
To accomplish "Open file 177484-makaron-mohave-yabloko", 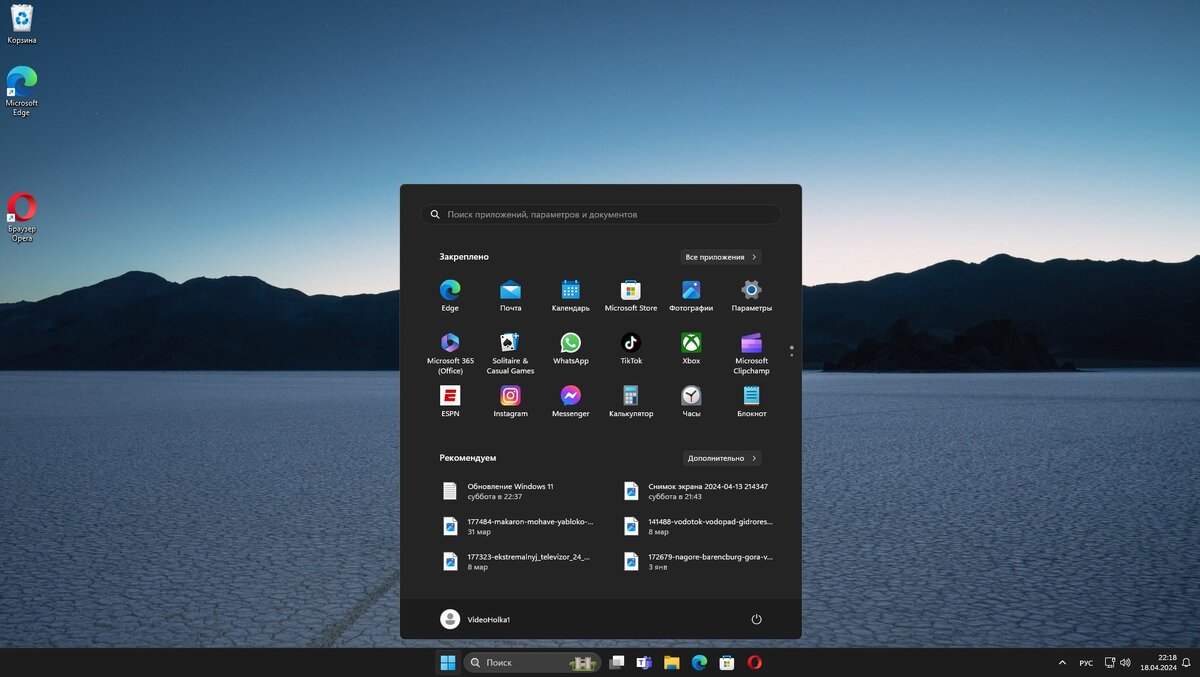I will [519, 526].
